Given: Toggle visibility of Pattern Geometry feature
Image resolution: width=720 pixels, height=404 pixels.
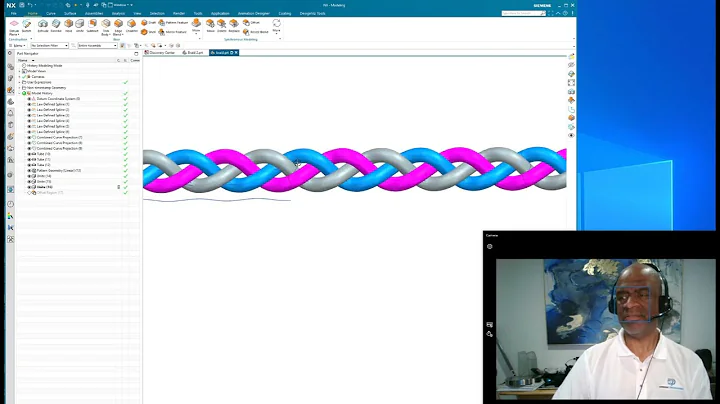Looking at the screenshot, I should pyautogui.click(x=29, y=170).
